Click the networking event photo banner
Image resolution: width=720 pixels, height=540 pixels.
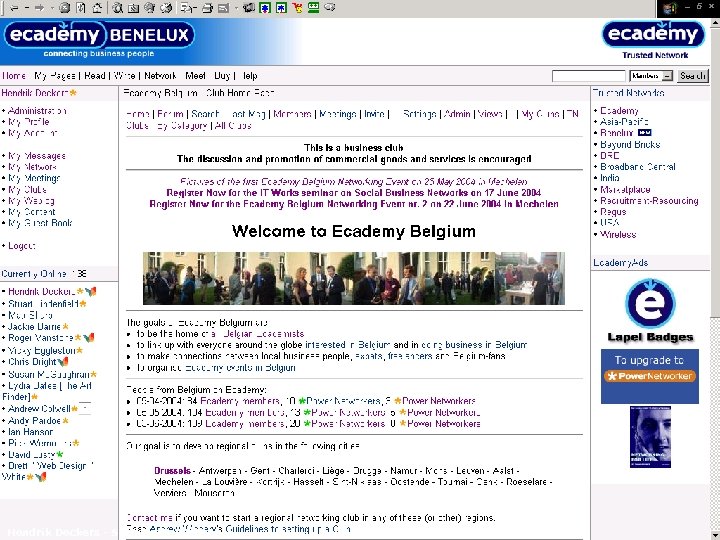(354, 278)
